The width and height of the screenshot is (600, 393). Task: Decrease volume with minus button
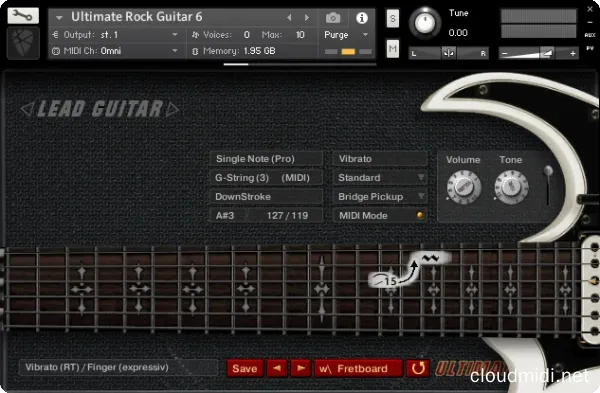click(505, 54)
